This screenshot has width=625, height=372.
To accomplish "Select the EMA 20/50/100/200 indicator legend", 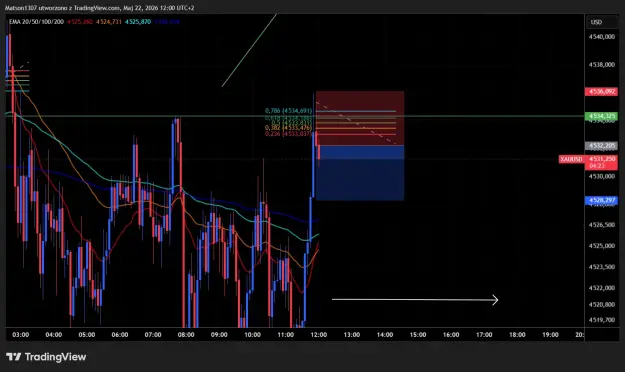I will (x=36, y=22).
